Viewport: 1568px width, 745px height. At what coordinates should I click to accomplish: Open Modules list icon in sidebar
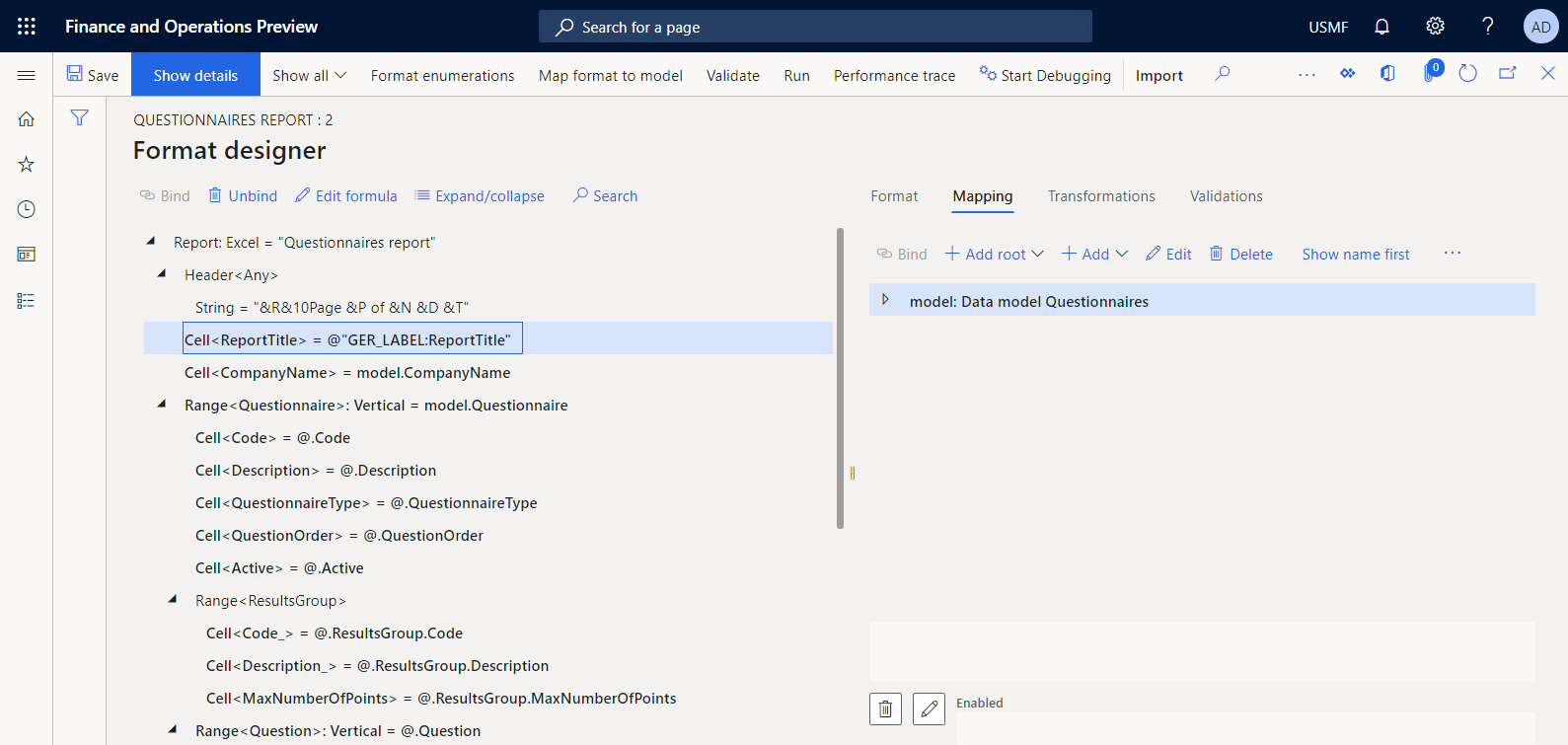[27, 301]
